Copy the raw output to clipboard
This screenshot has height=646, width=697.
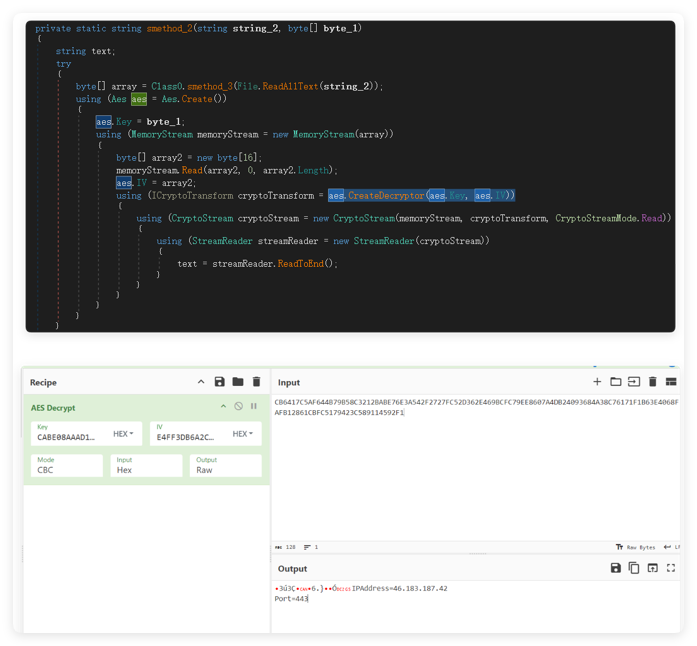point(634,568)
